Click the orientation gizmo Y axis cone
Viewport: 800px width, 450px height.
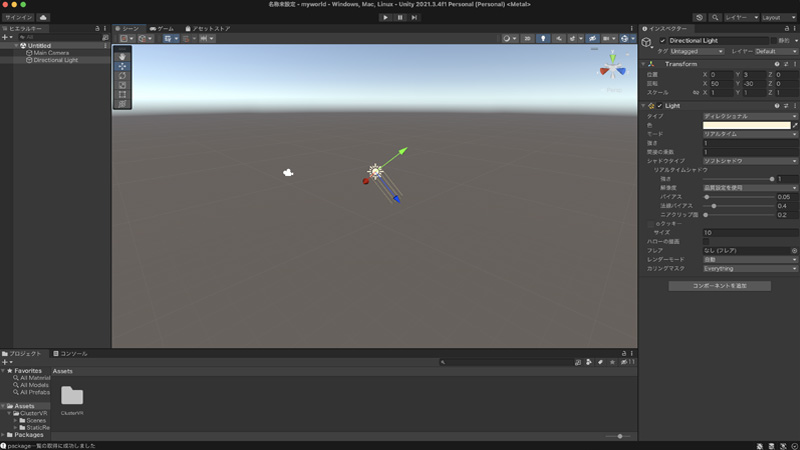pyautogui.click(x=612, y=57)
